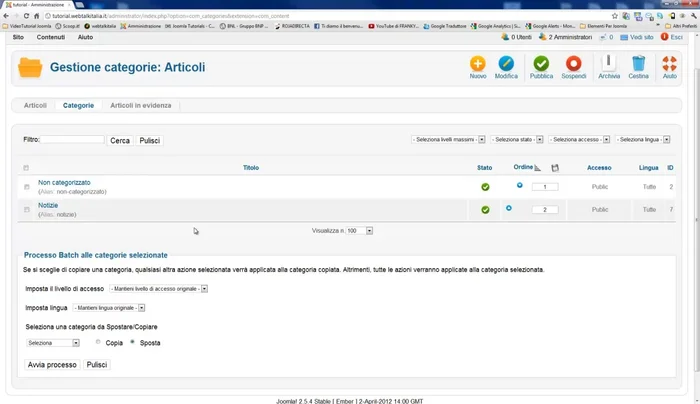Click the Pubblica green check icon
Image resolution: width=700 pixels, height=404 pixels.
tap(541, 64)
